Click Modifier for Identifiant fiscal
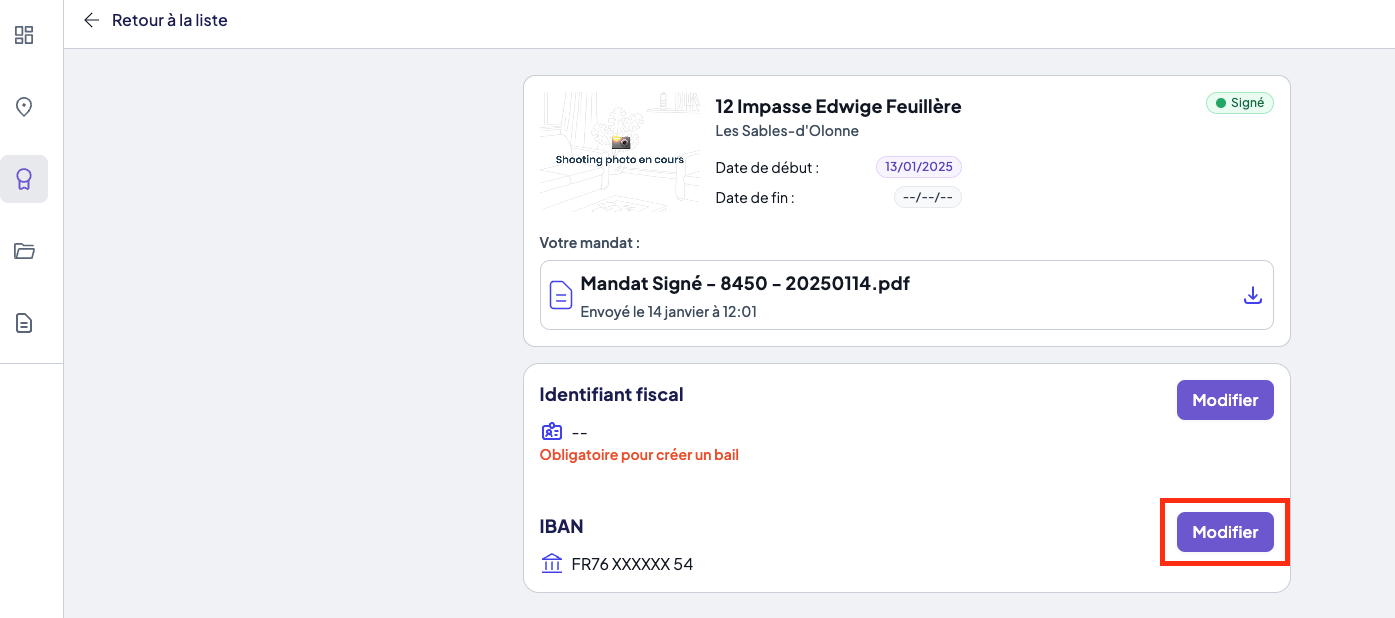Viewport: 1395px width, 618px height. 1225,400
